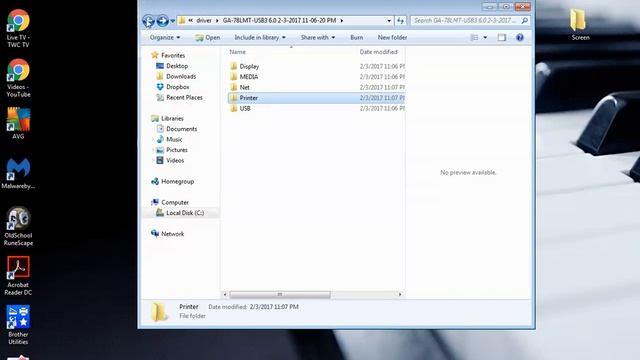Open Downloads in Favorites
Screen dimensions: 640x360
[181, 76]
